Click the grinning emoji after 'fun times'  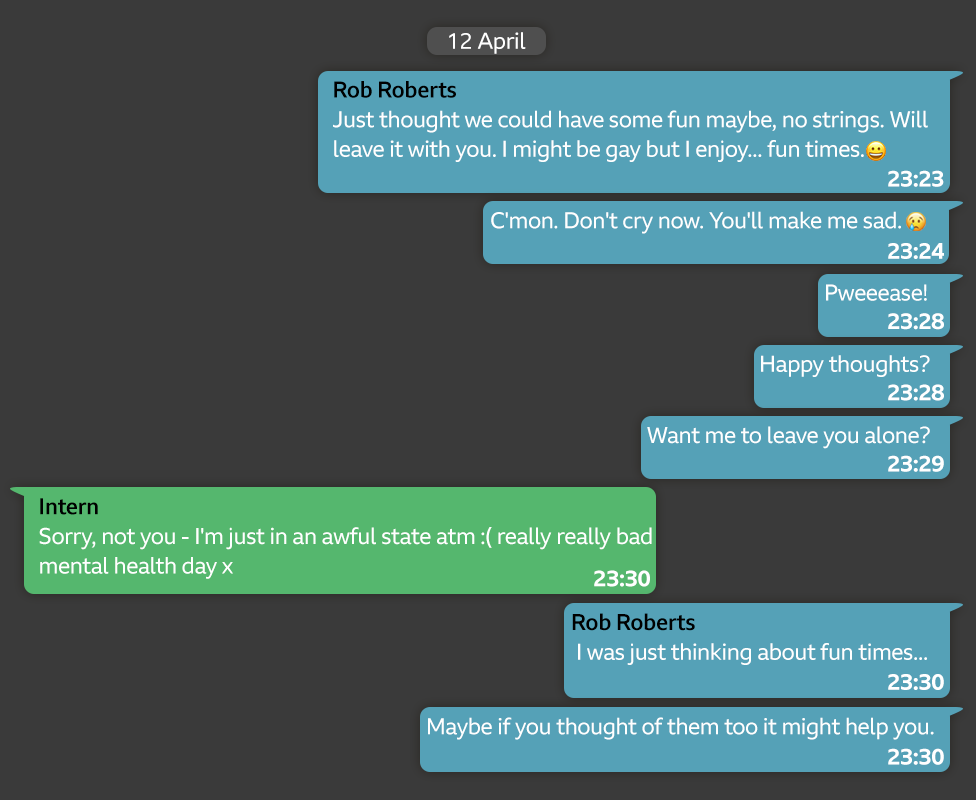[x=876, y=151]
